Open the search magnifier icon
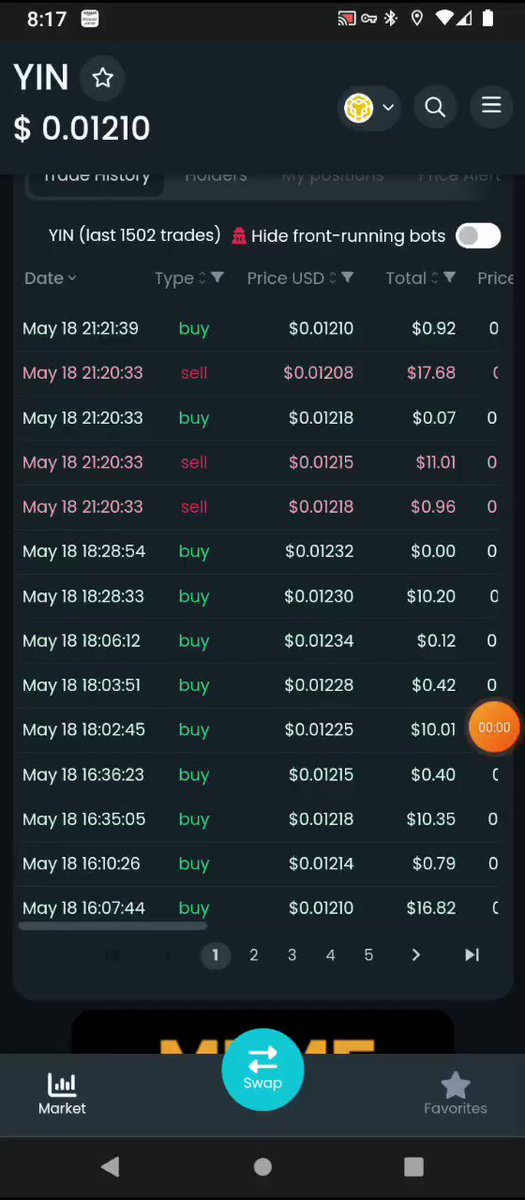The width and height of the screenshot is (525, 1200). point(435,107)
